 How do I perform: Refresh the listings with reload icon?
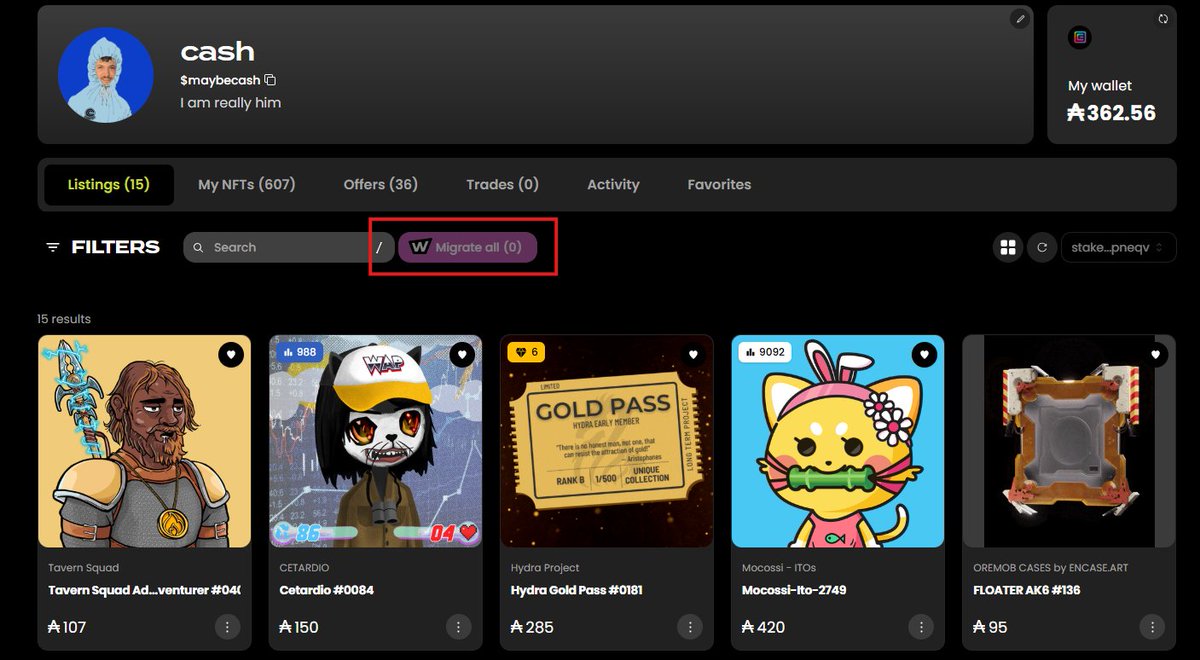tap(1042, 247)
